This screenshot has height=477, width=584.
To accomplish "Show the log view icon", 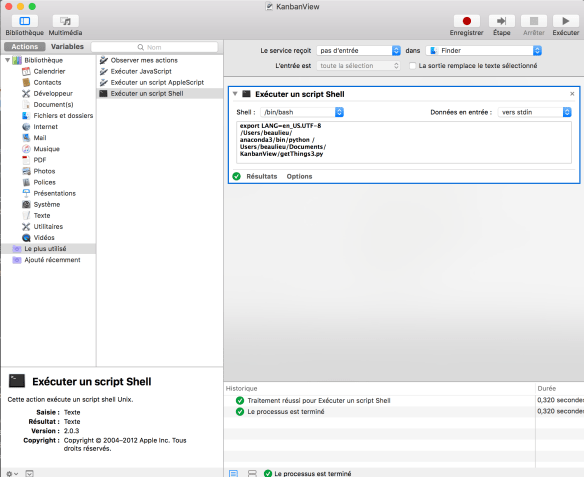I will [234, 474].
